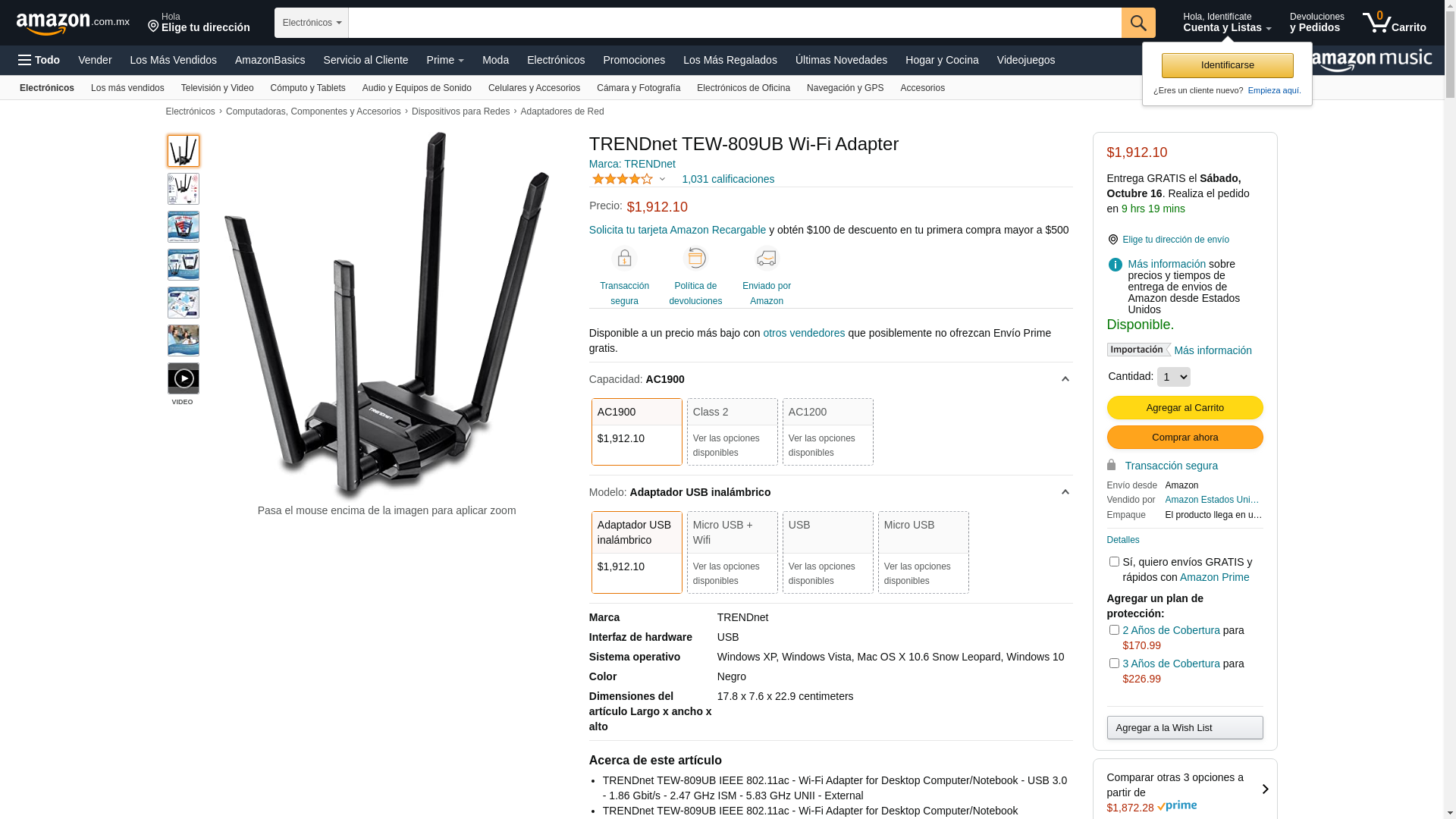This screenshot has height=819, width=1456.
Task: Click the Agregar al Carrito button
Action: tap(1185, 408)
